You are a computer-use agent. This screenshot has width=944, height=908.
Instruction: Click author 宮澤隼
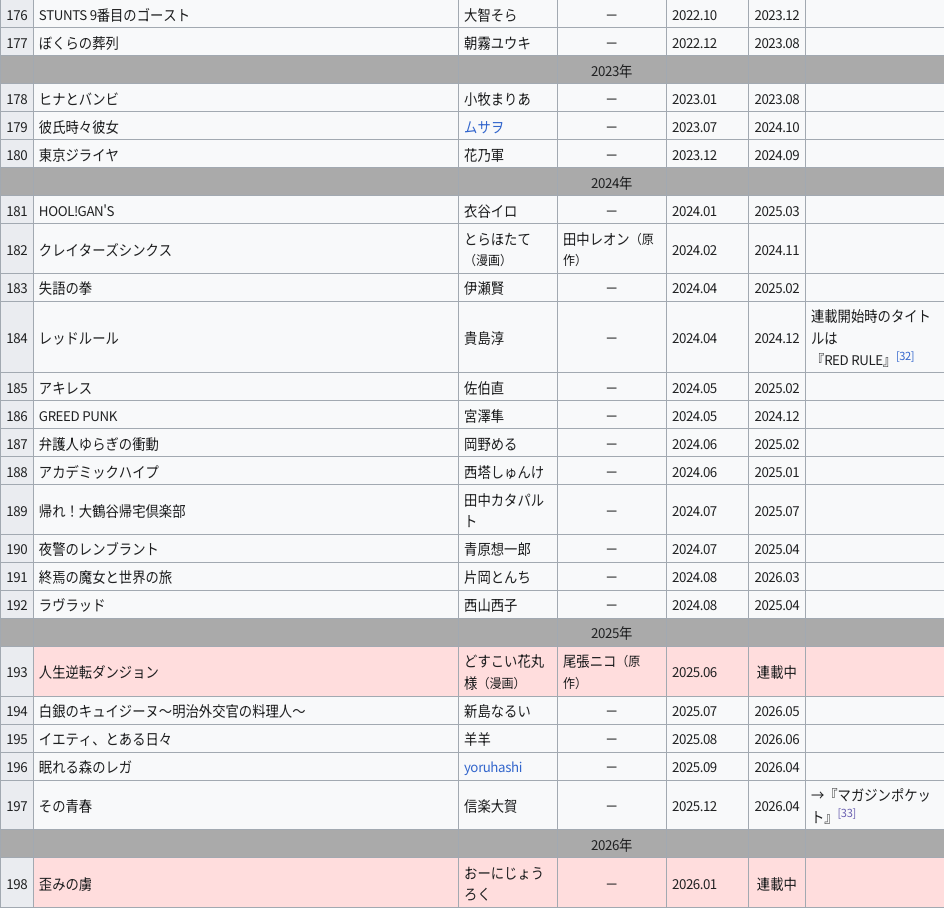coord(483,416)
